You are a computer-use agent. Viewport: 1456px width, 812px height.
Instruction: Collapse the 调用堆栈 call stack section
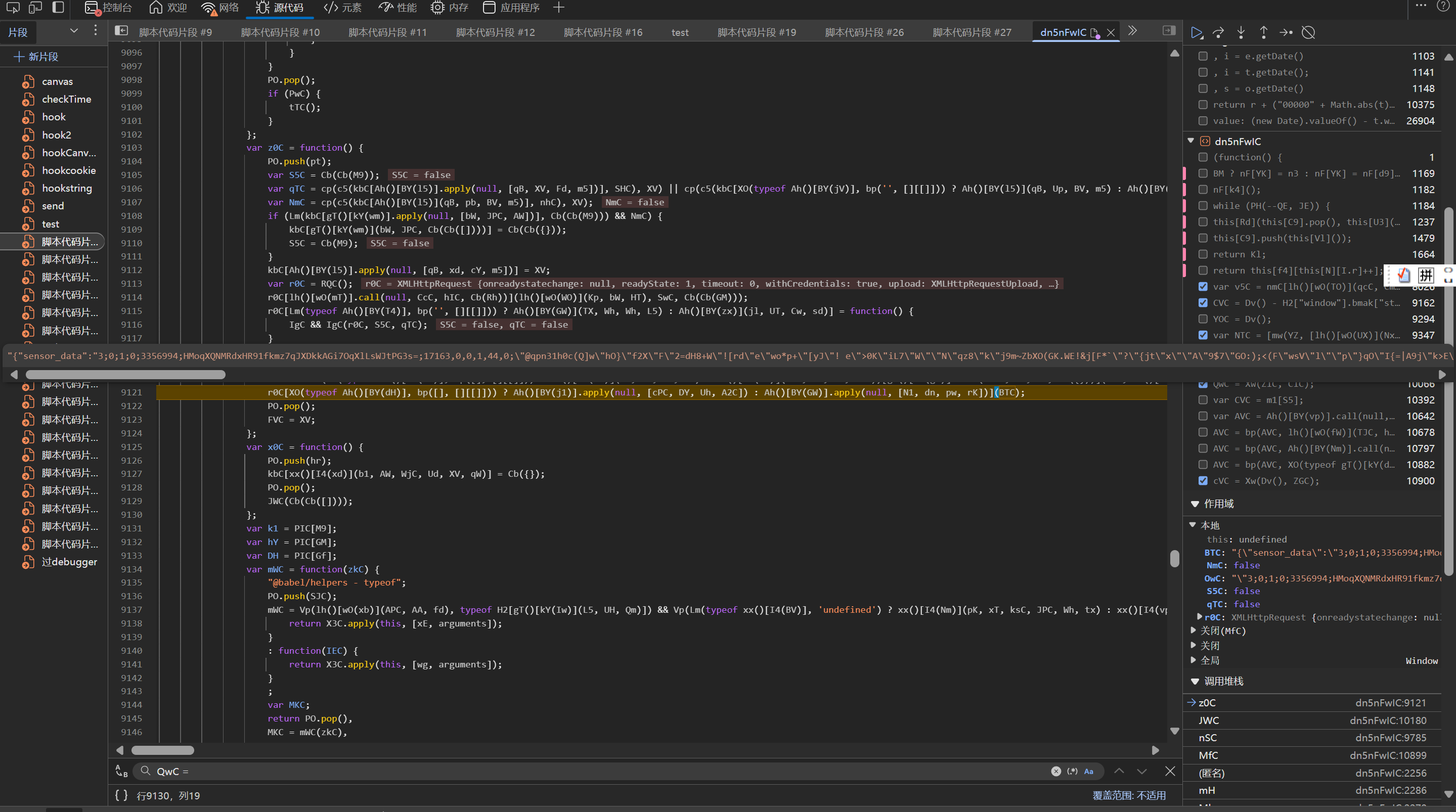pyautogui.click(x=1195, y=682)
